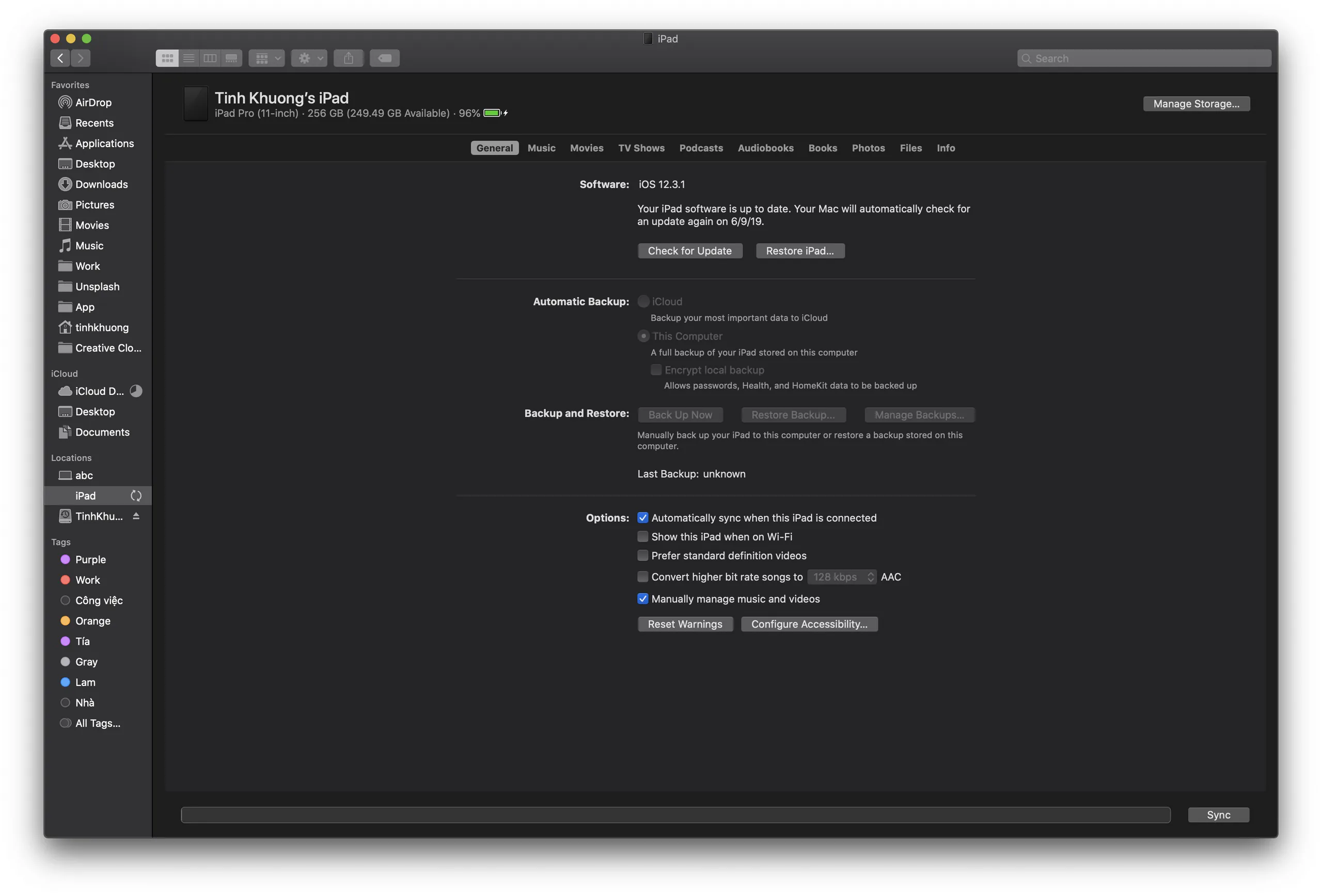Click the iPad sync progress icon in sidebar

(x=136, y=496)
